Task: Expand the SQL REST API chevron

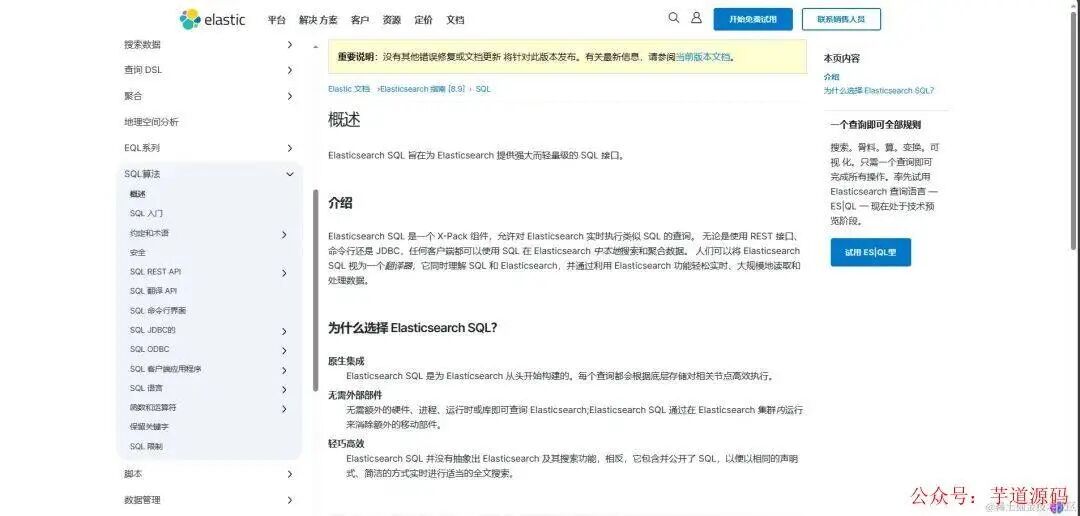Action: [x=284, y=274]
